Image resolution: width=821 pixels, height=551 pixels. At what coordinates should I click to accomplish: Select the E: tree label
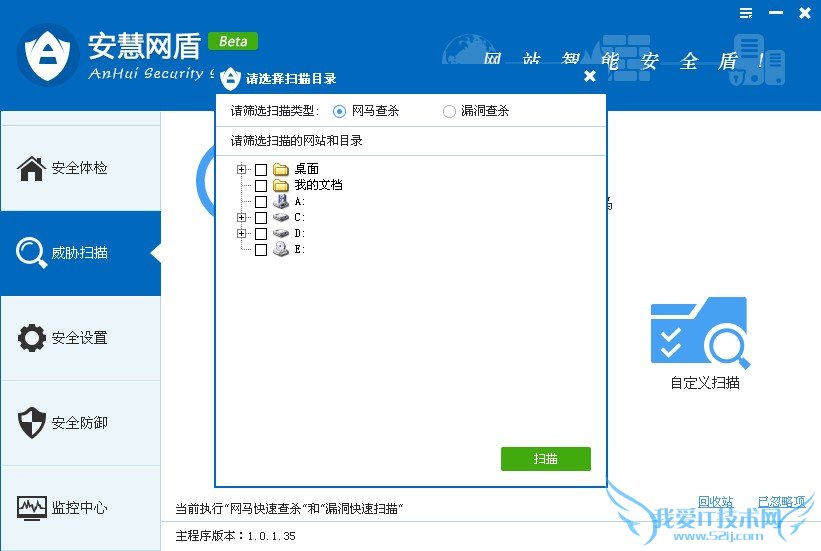tap(299, 249)
